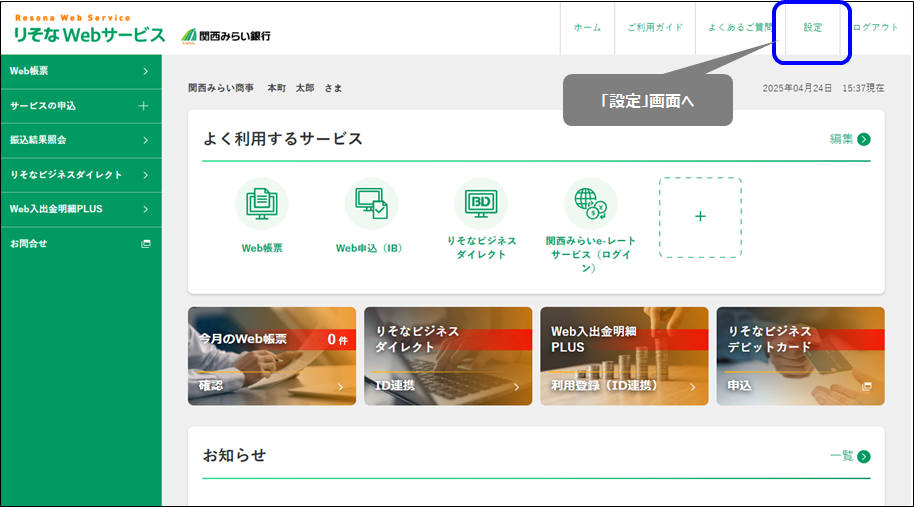This screenshot has width=914, height=507.
Task: Expand サービスの申込 with the plus sign
Action: pos(143,105)
